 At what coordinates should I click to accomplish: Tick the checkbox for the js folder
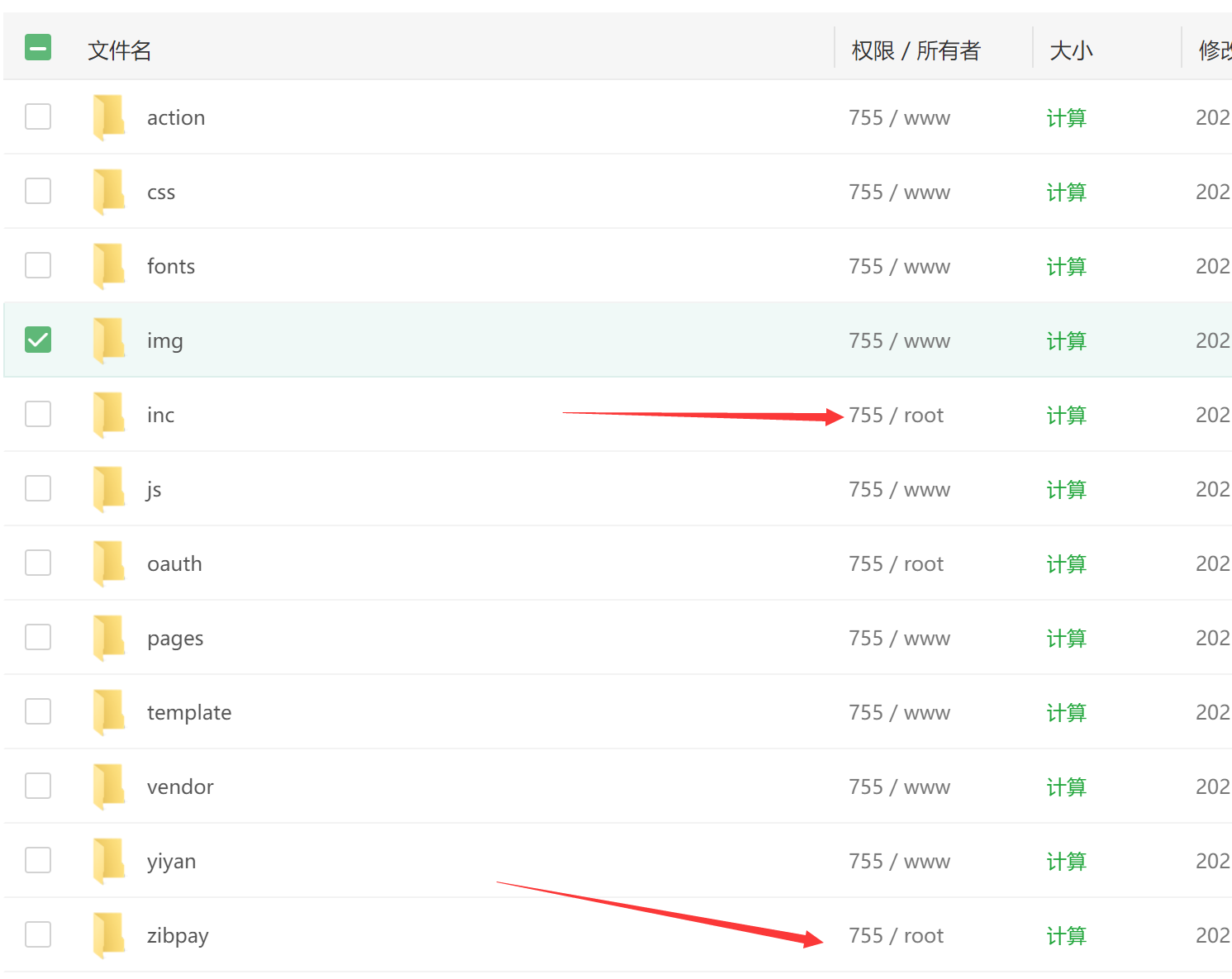[x=38, y=488]
